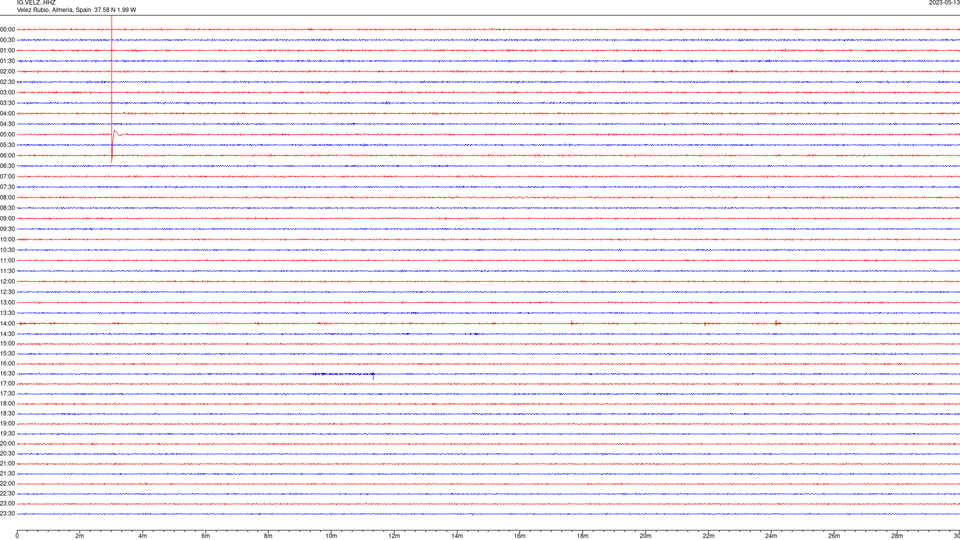Click the 20m tick label on time axis
960x540 pixels.
pos(645,536)
